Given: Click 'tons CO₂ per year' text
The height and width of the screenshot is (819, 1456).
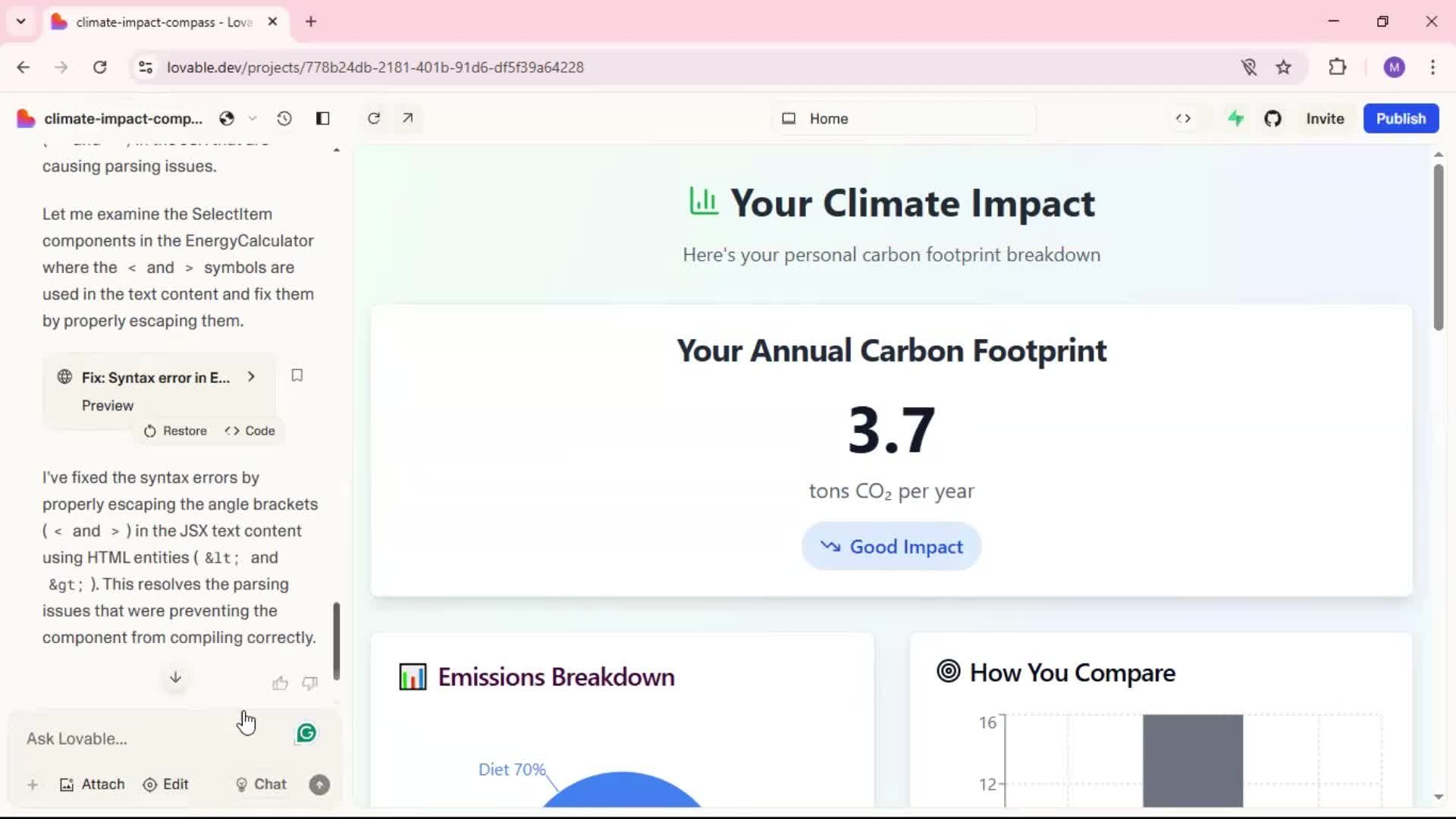Looking at the screenshot, I should pyautogui.click(x=891, y=491).
